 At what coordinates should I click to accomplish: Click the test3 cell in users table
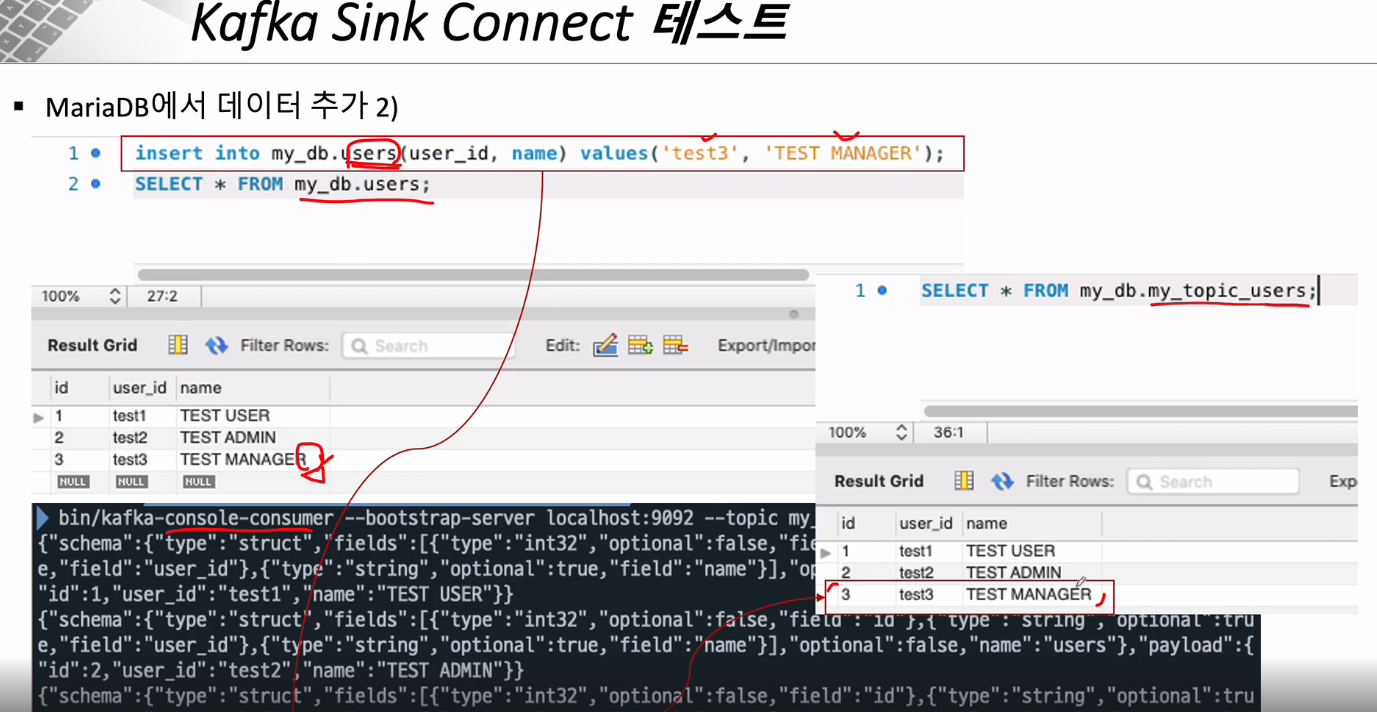[130, 459]
